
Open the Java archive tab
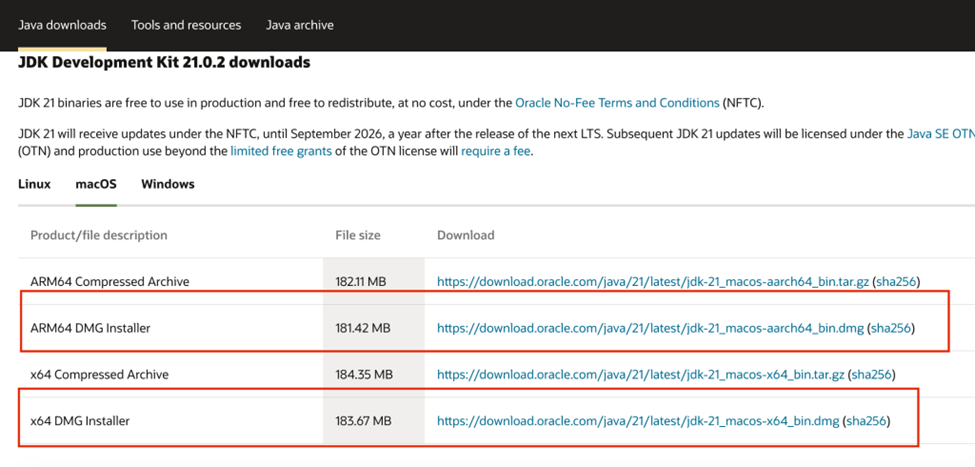(x=300, y=24)
